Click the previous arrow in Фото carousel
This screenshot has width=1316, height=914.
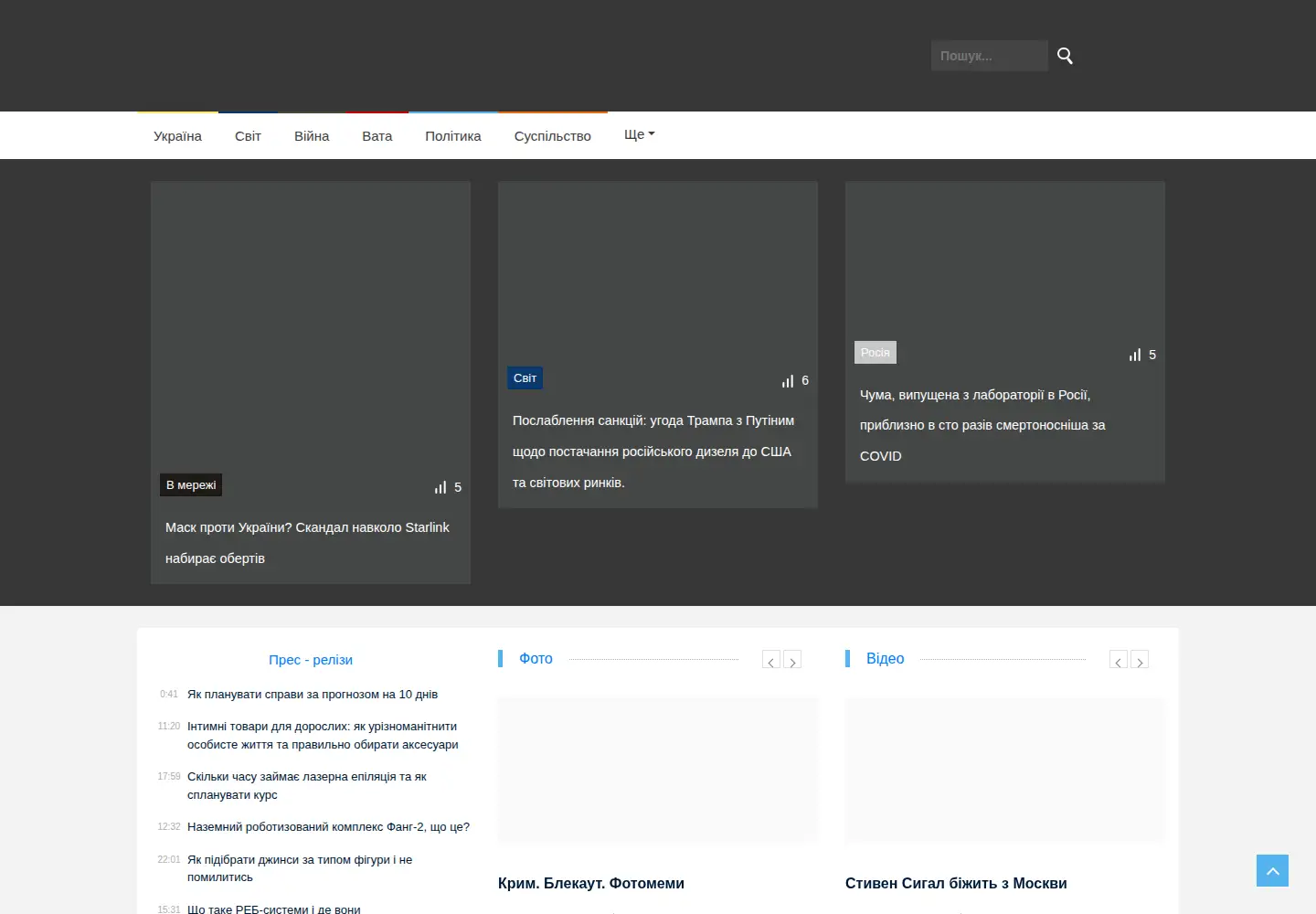point(771,660)
